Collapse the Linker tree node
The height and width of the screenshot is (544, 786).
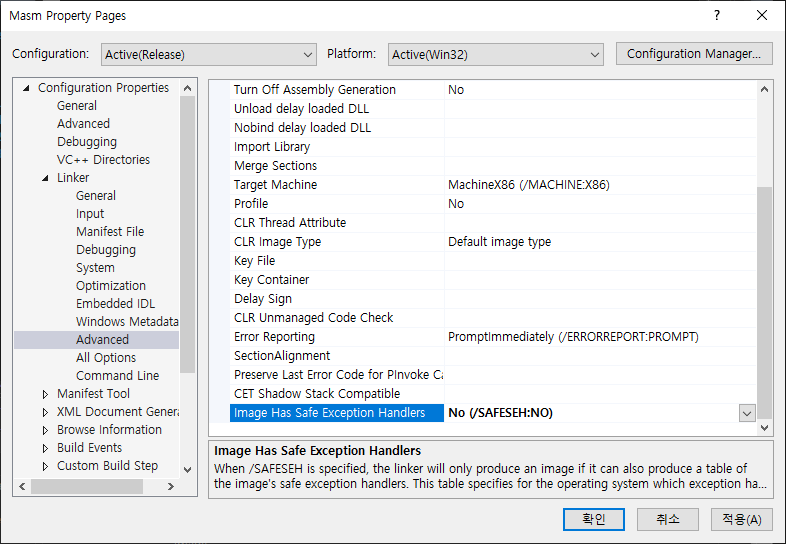(46, 178)
